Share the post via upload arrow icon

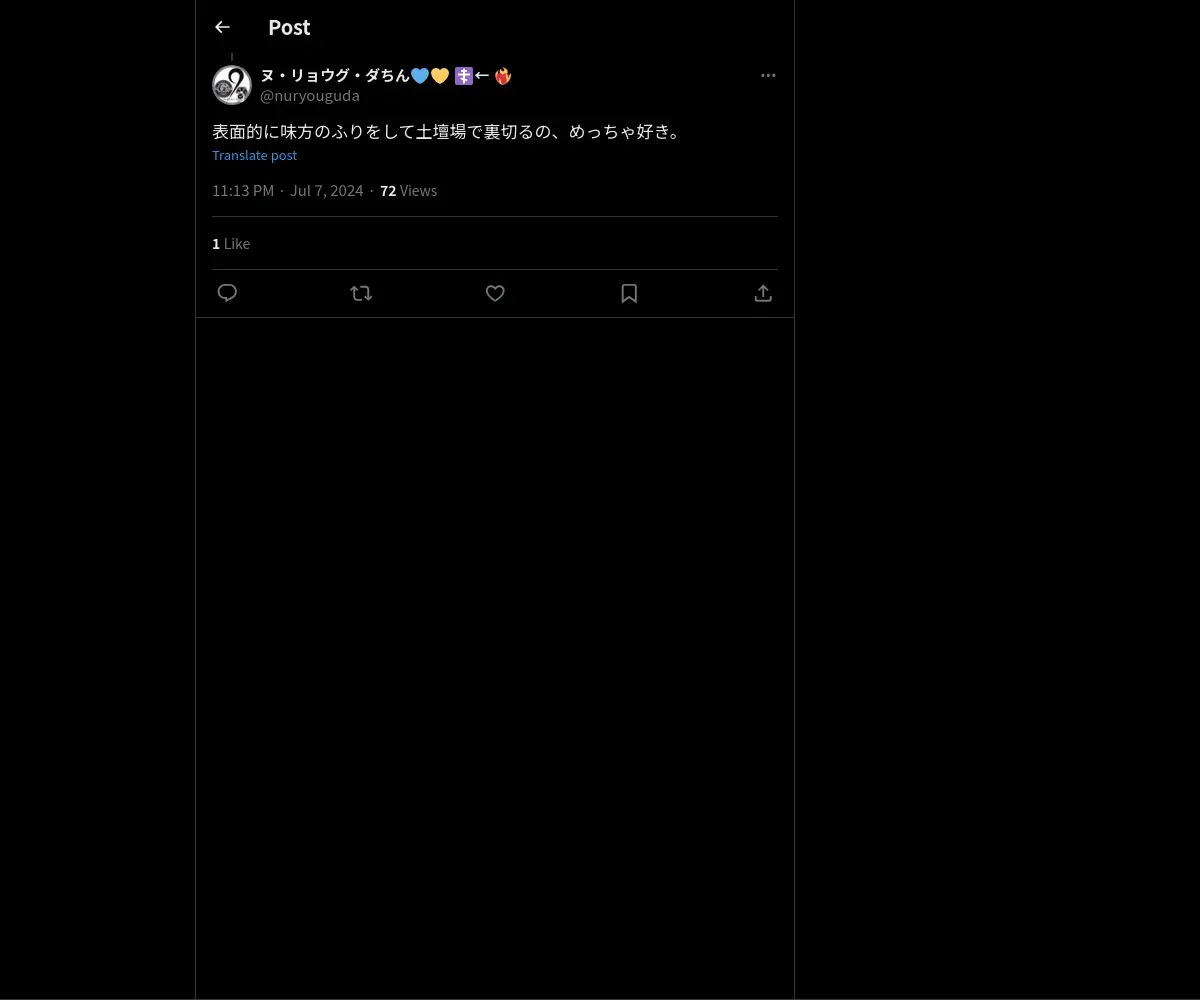click(763, 293)
